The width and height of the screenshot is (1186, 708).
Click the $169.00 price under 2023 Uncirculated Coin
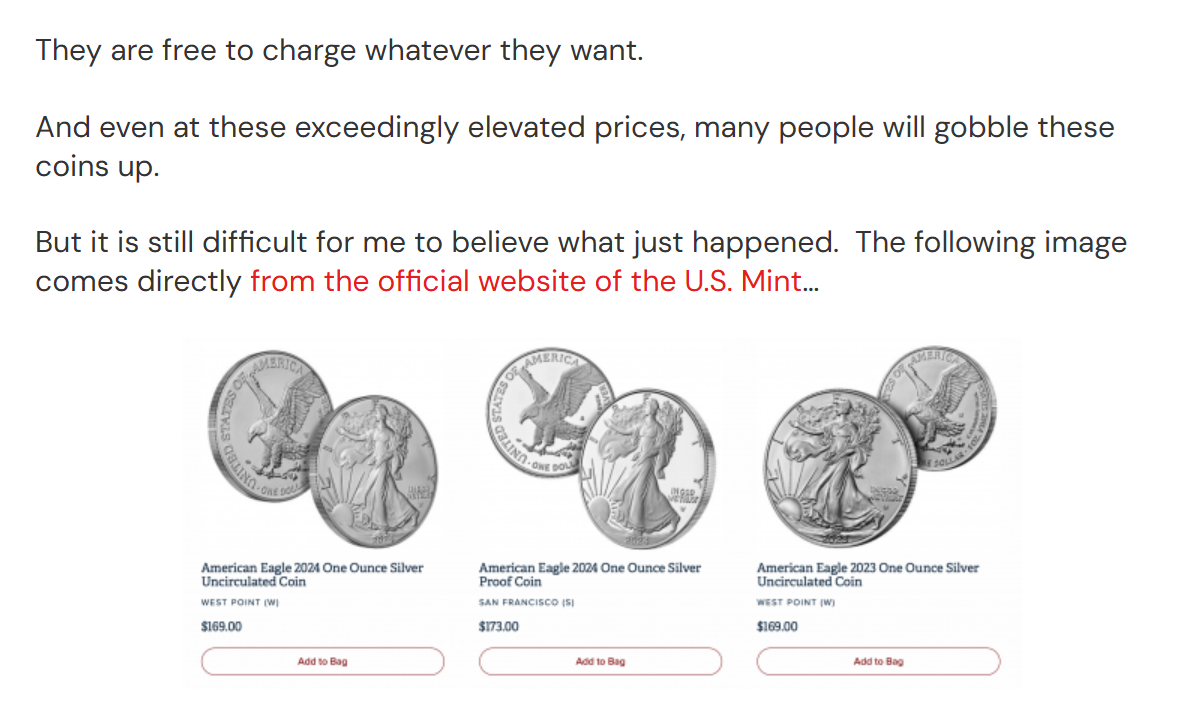pyautogui.click(x=777, y=627)
